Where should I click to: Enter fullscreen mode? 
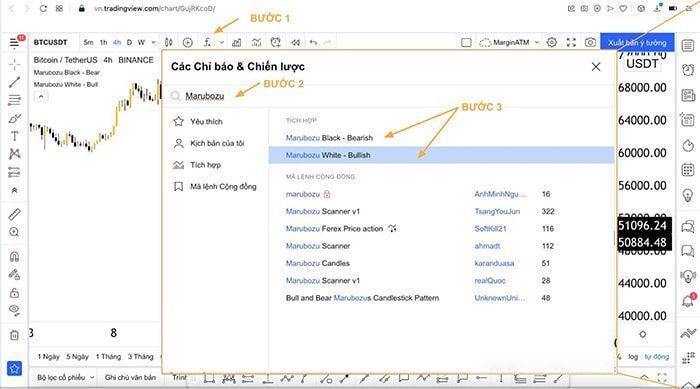571,42
